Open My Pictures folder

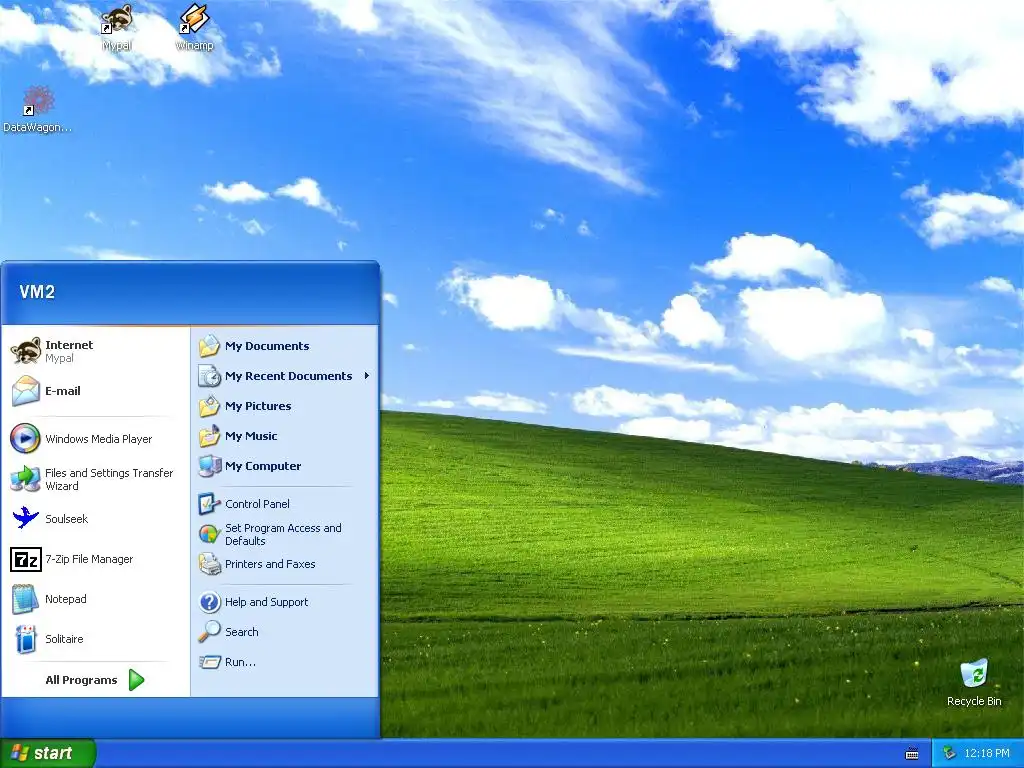[x=284, y=406]
